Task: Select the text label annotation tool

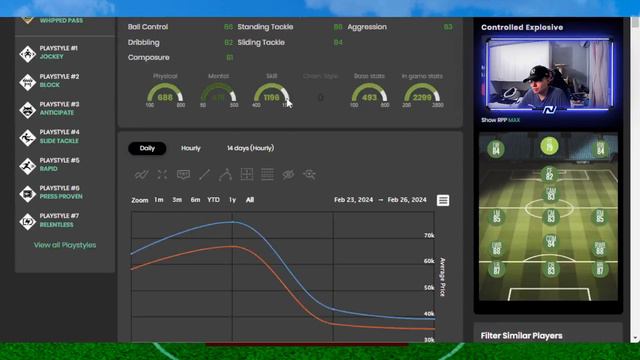Action: [183, 175]
